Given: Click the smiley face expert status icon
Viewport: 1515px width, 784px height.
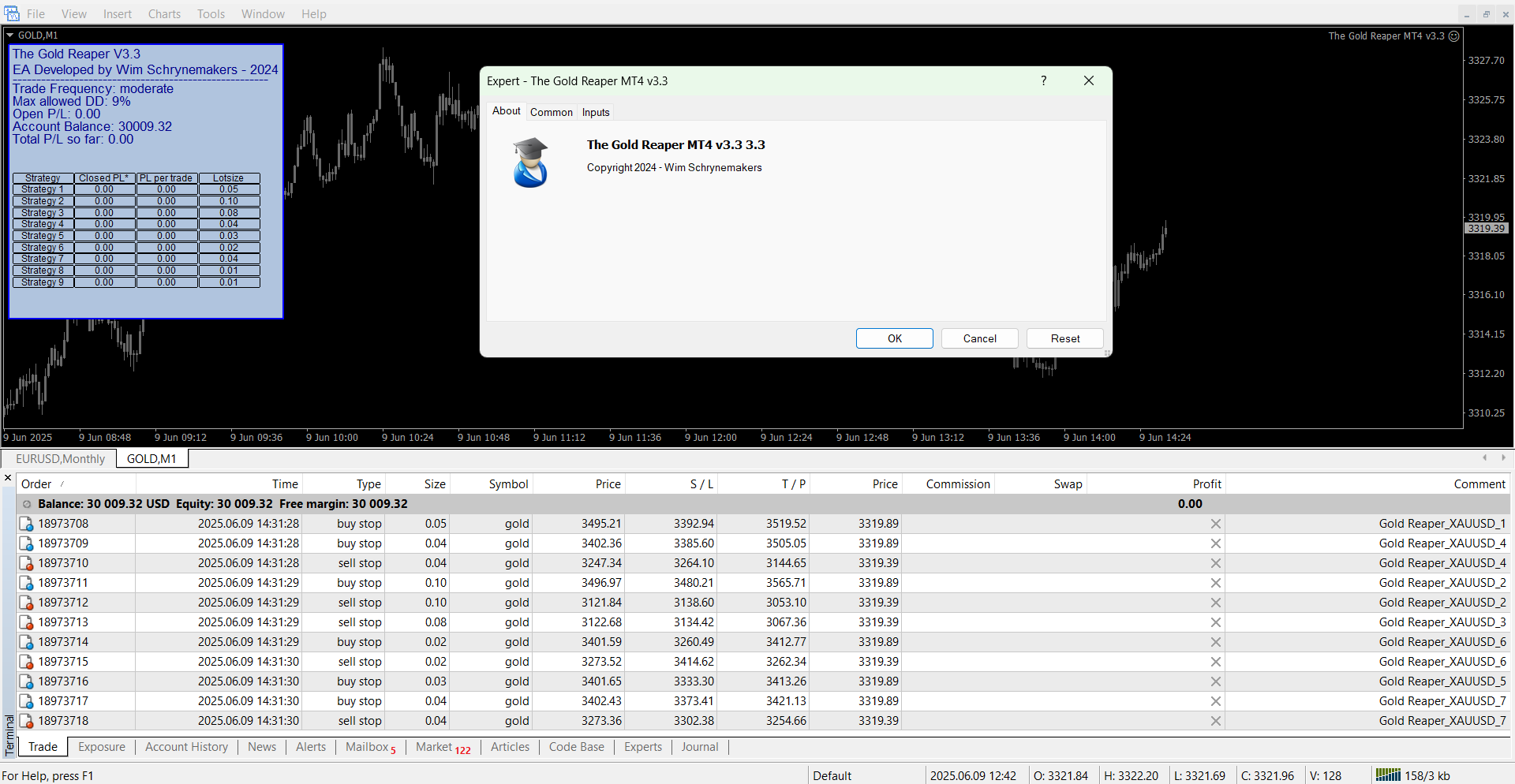Looking at the screenshot, I should (1453, 36).
